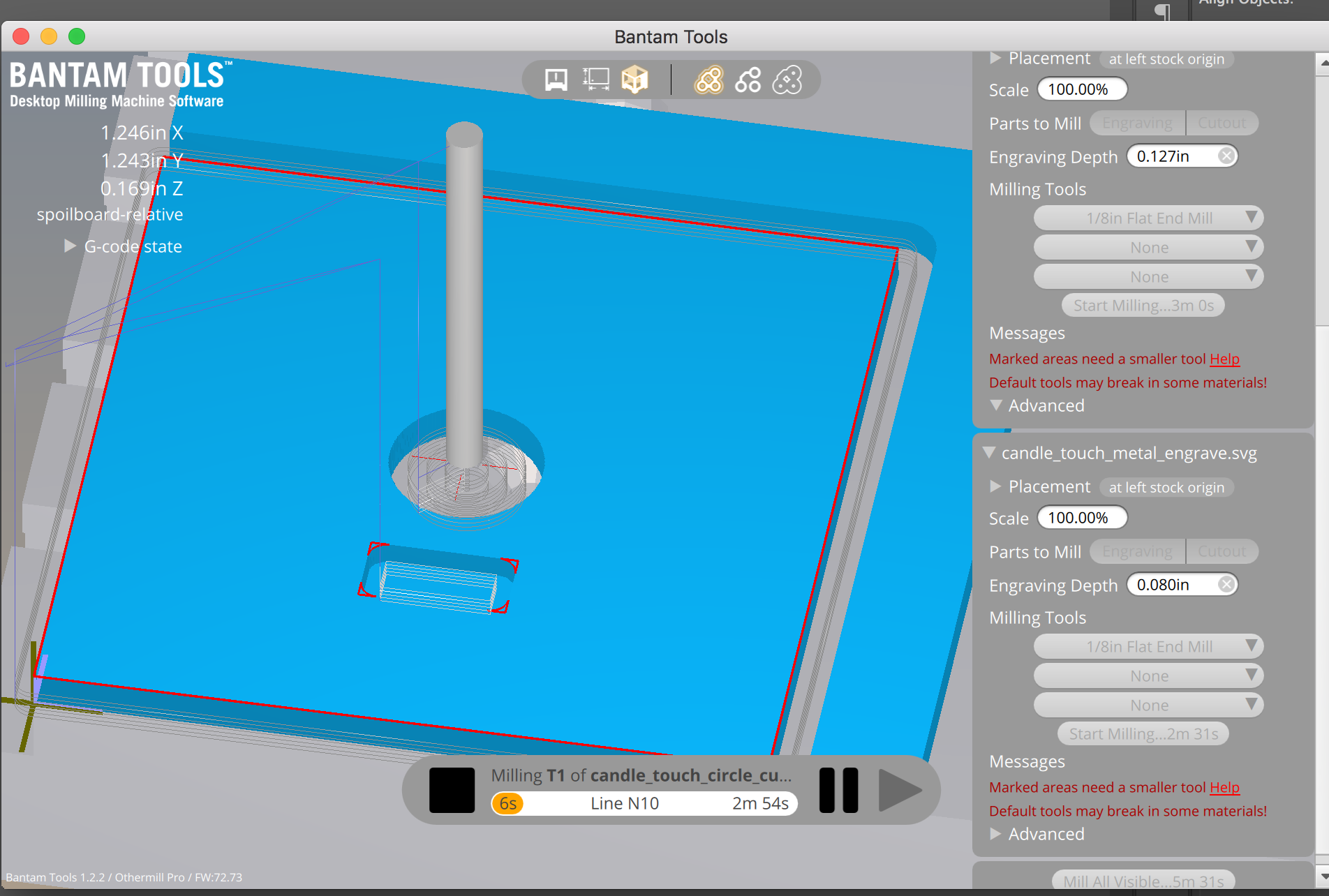Click the 0.080in Engraving Depth input field
Image resolution: width=1329 pixels, height=896 pixels.
point(1173,585)
